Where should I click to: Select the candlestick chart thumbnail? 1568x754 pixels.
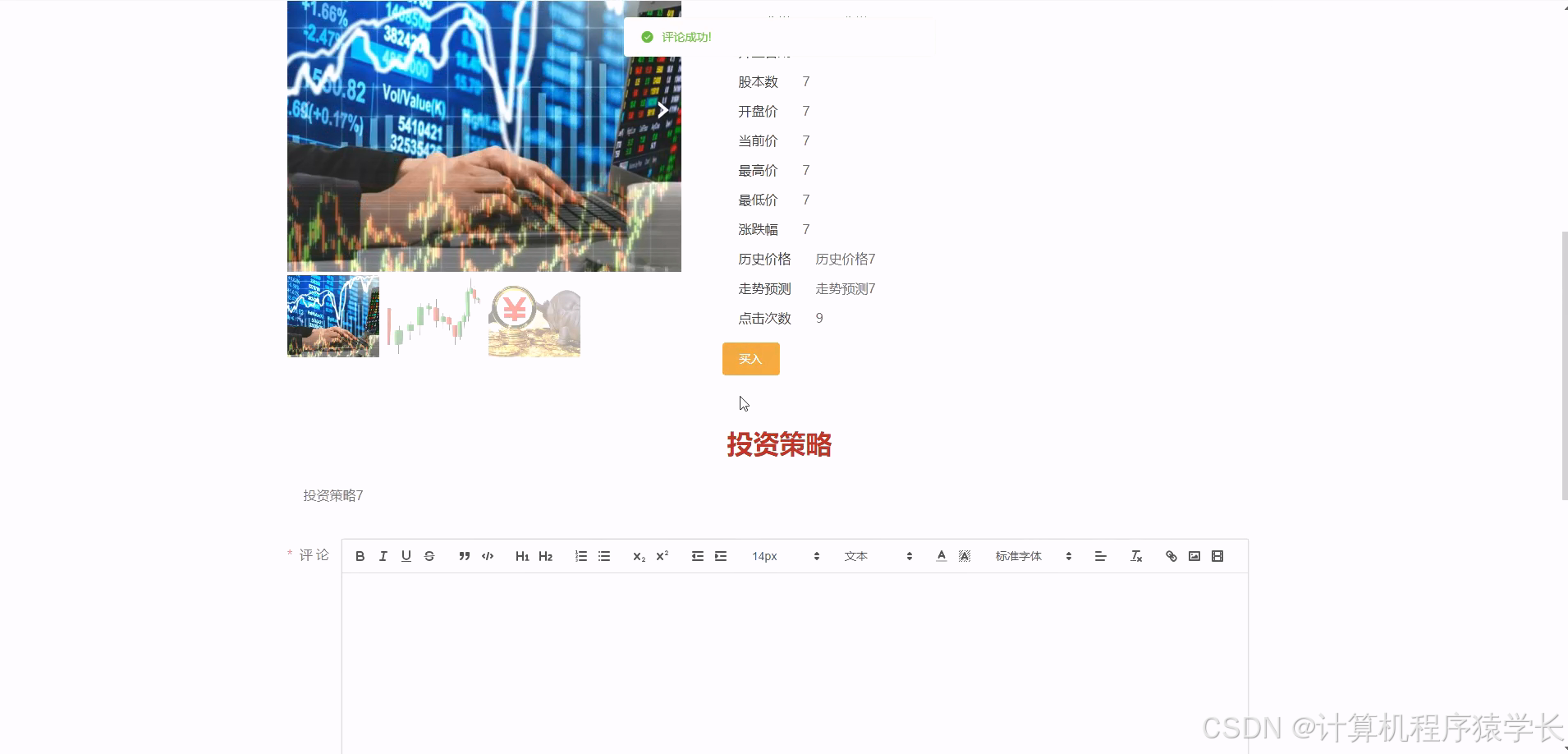433,316
